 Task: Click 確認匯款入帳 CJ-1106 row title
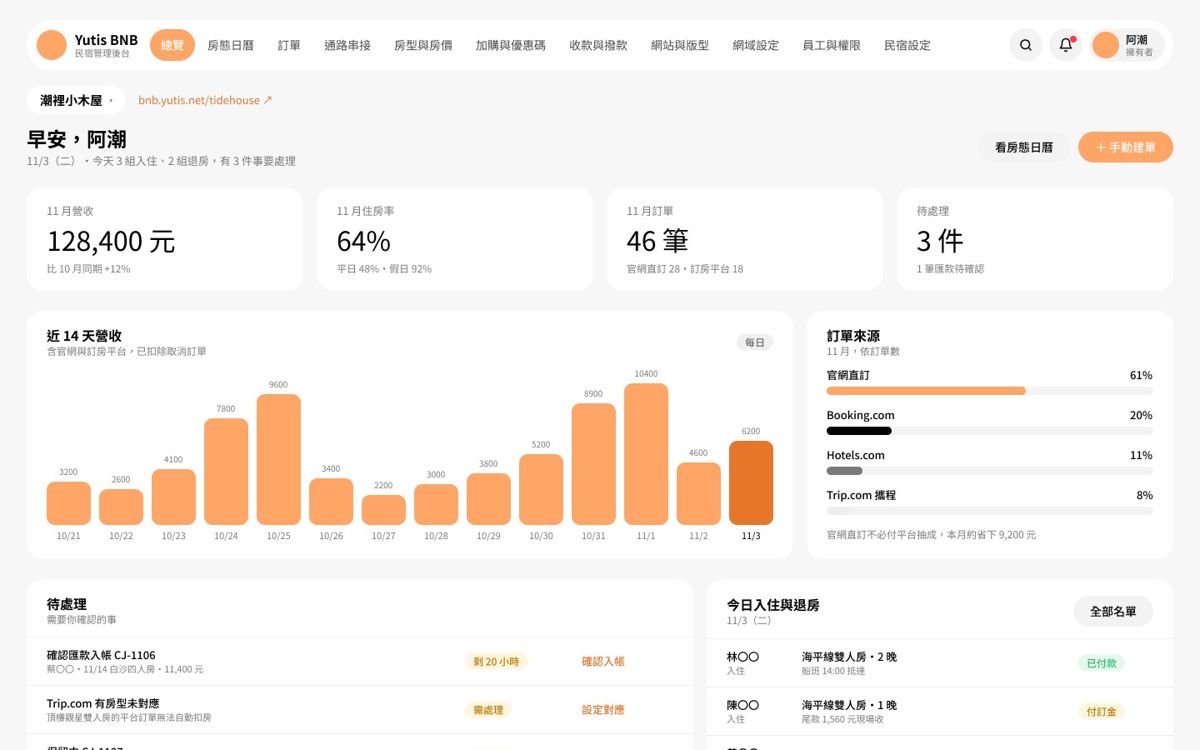[x=101, y=655]
